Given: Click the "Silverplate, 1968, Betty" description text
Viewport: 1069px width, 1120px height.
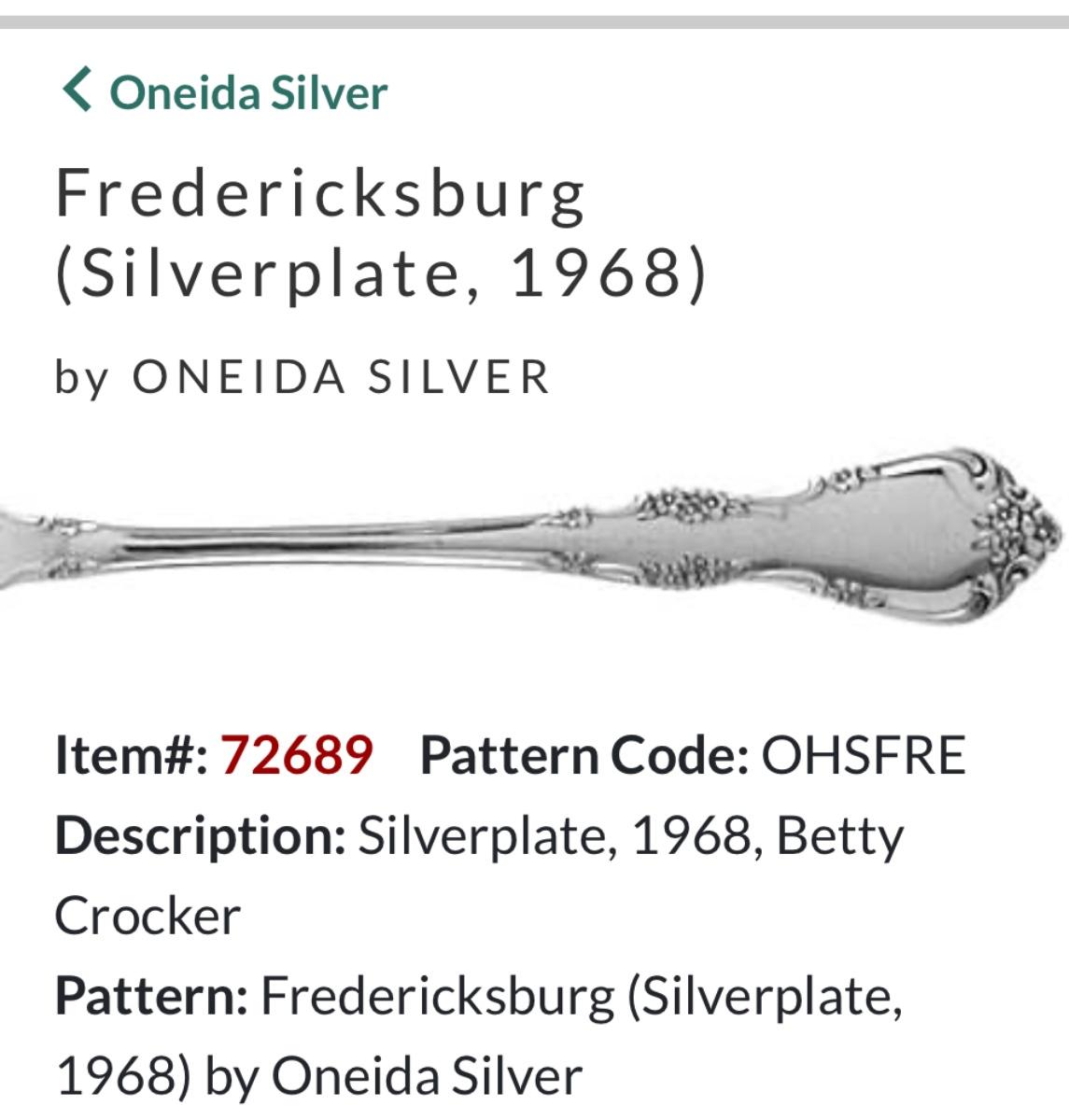Looking at the screenshot, I should coord(631,835).
